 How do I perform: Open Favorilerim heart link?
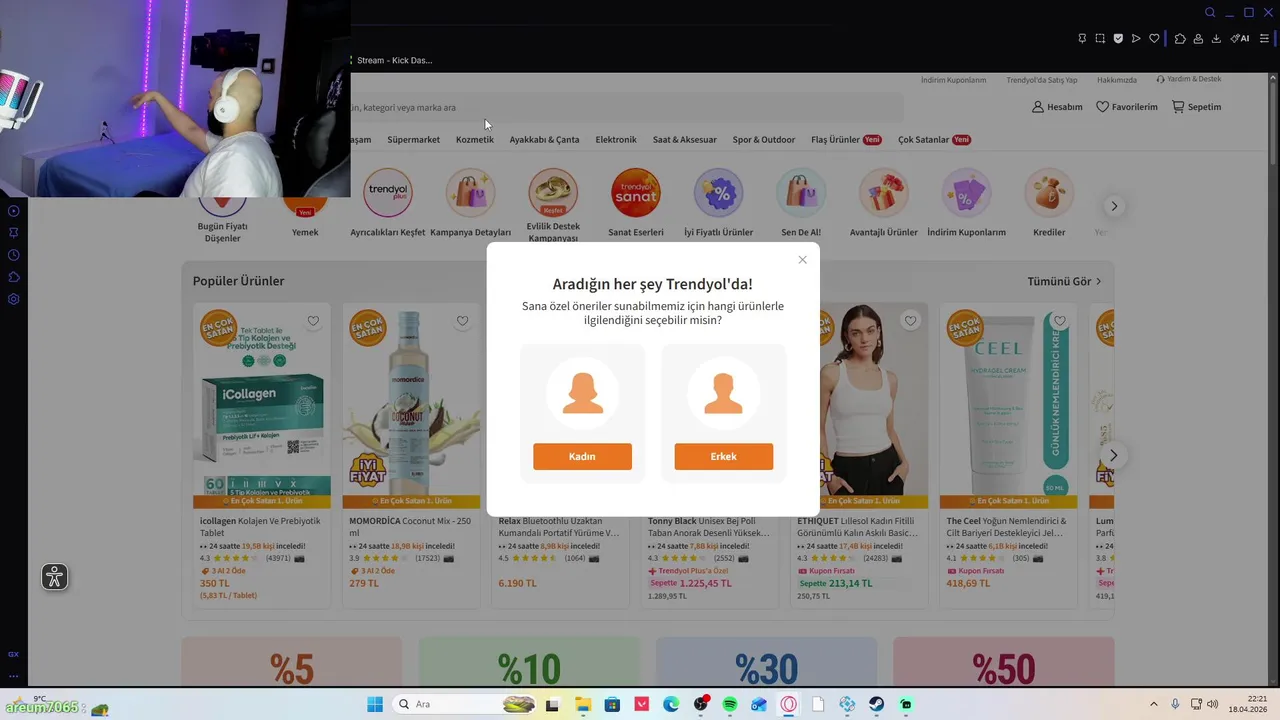[x=1126, y=107]
